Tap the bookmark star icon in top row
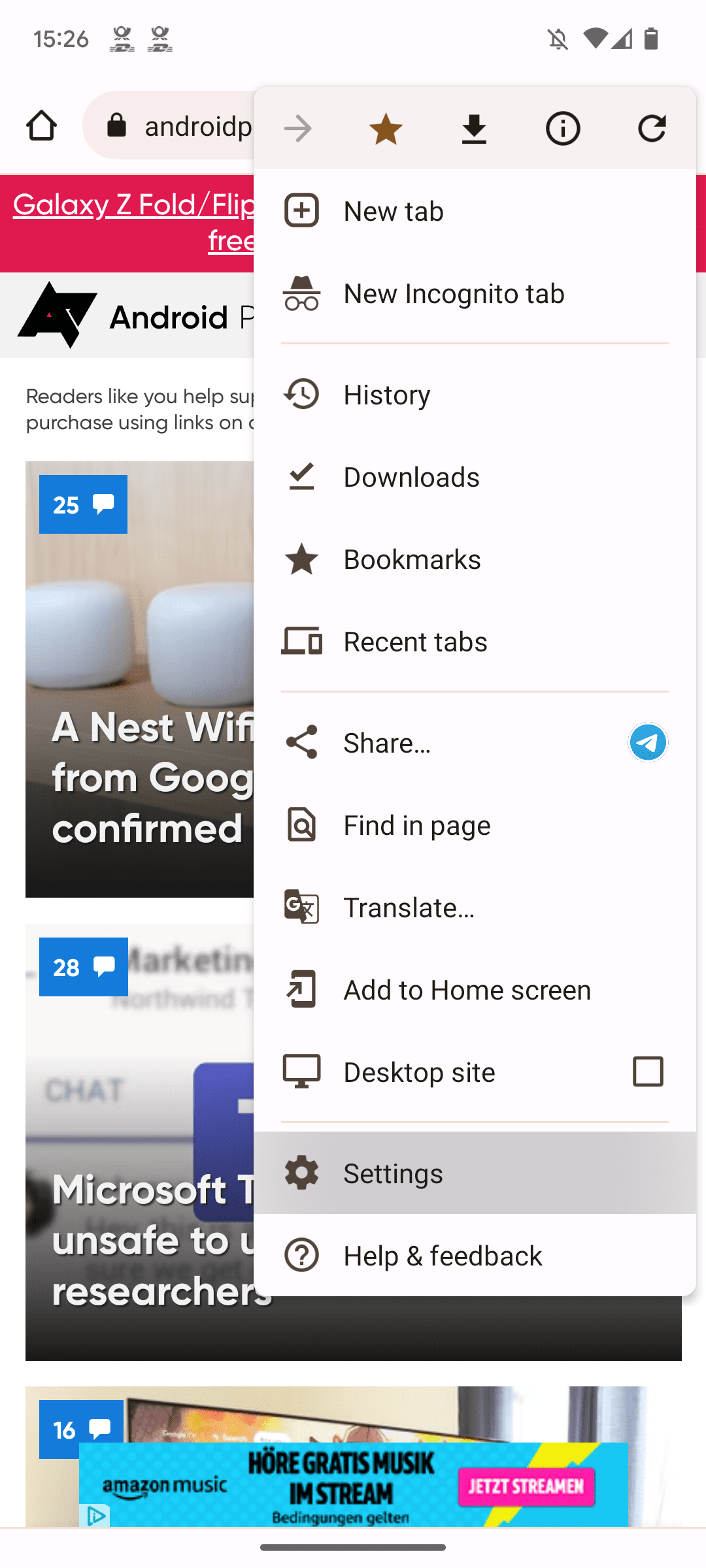Viewport: 706px width, 1568px height. 386,128
